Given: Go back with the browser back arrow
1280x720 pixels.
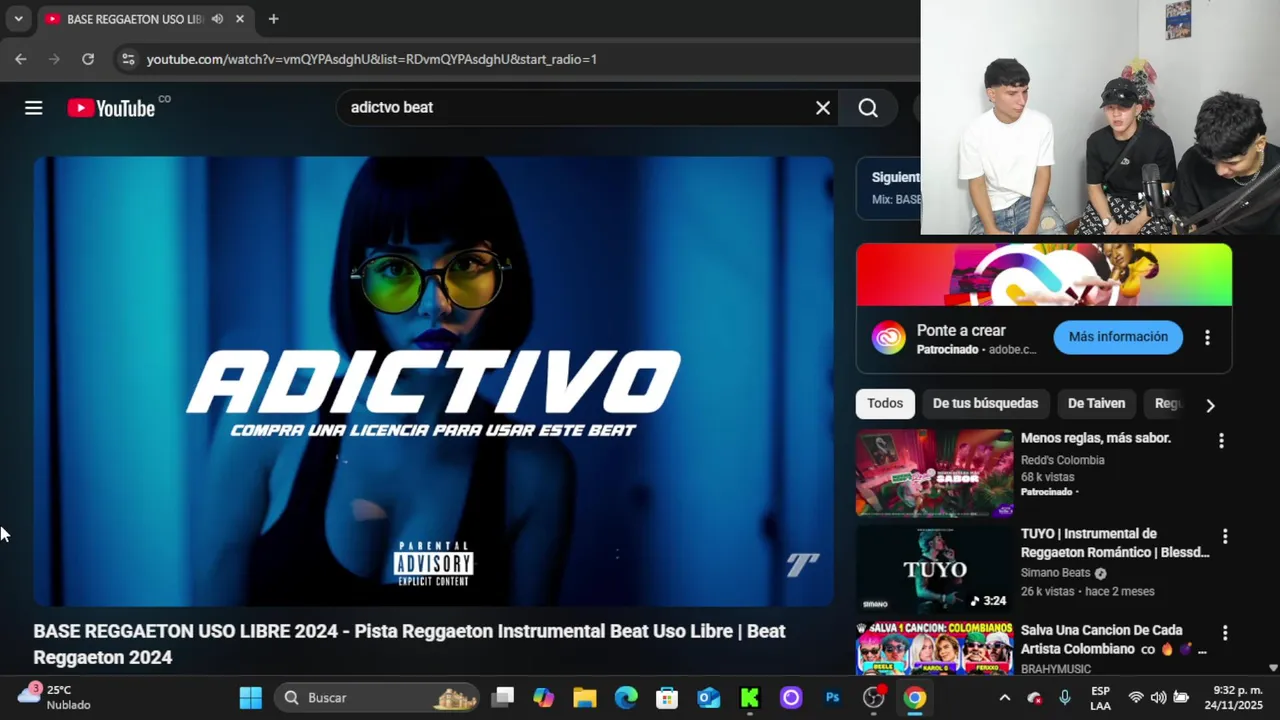Looking at the screenshot, I should [21, 59].
